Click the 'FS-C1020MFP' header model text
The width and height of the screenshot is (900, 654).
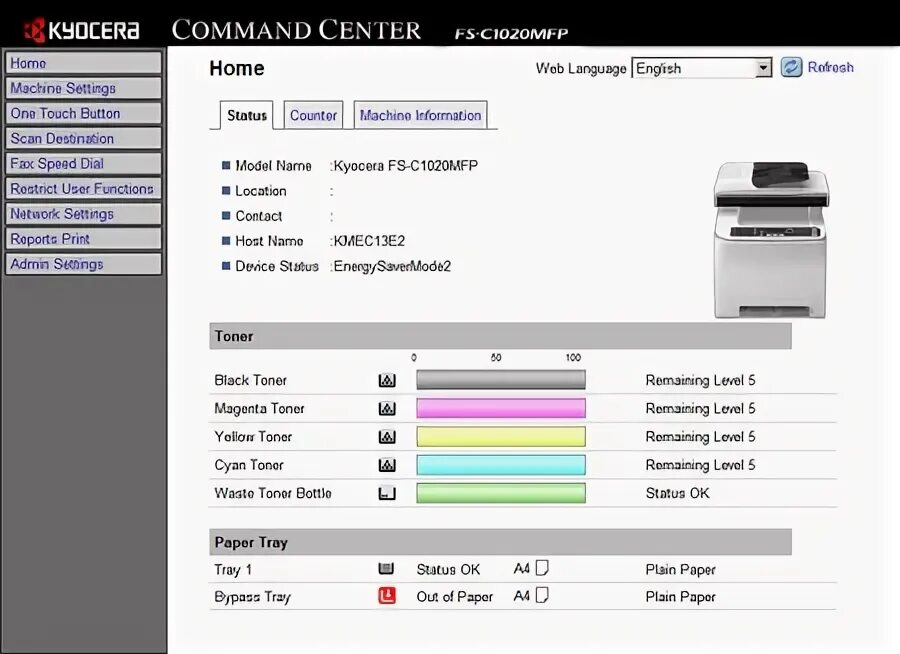[x=511, y=34]
